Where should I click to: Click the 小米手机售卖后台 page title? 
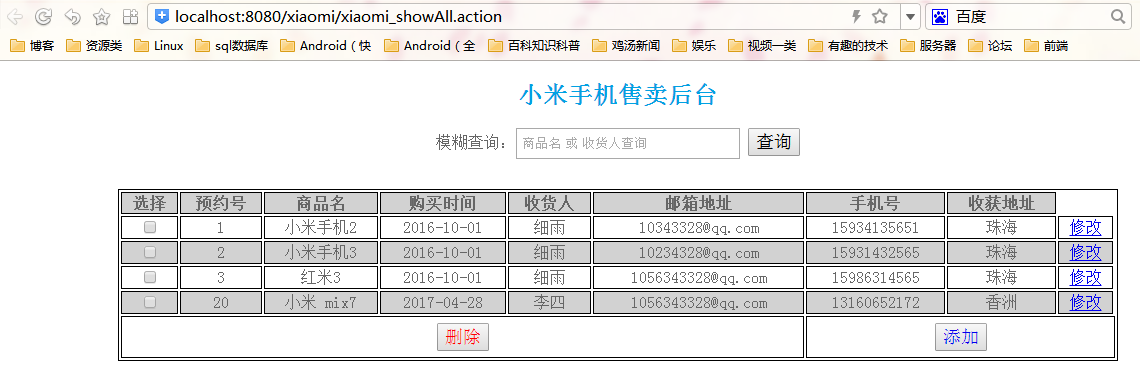(x=618, y=95)
